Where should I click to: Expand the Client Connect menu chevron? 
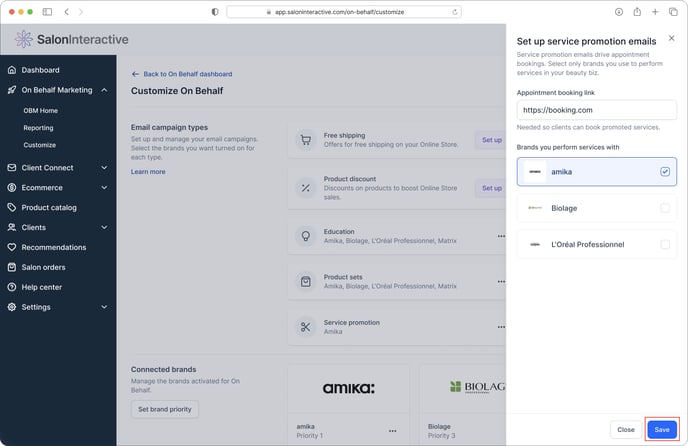(x=104, y=168)
